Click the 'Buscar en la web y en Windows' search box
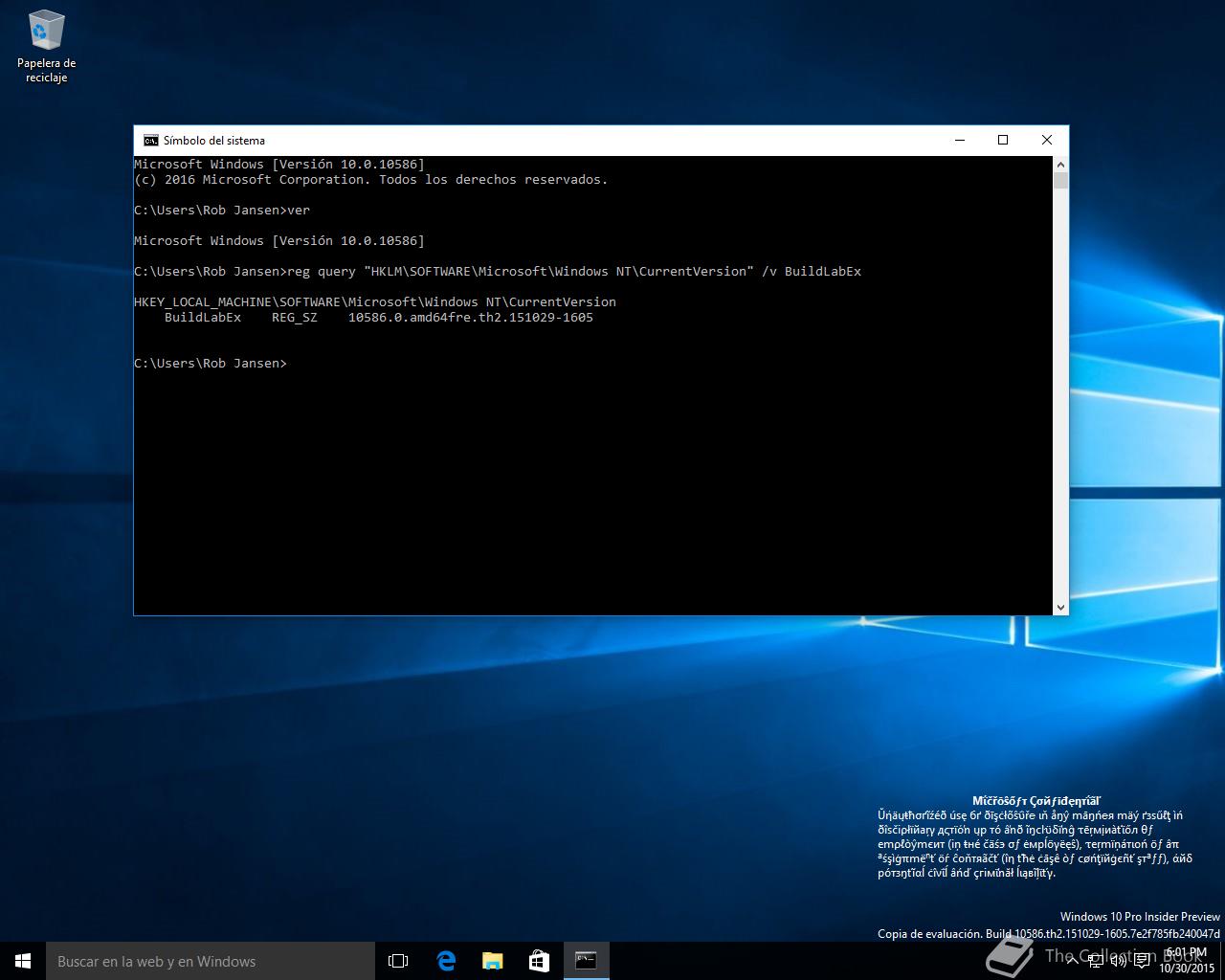The height and width of the screenshot is (980, 1225). [211, 961]
